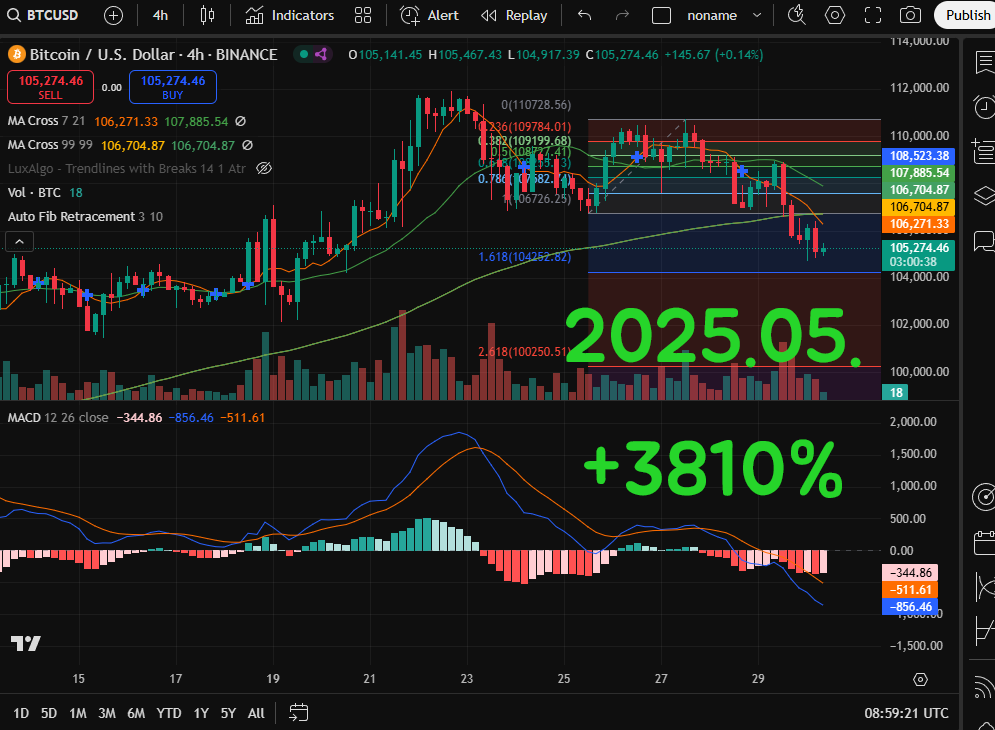
Task: Toggle visibility of MA Cross 7 21
Action: [x=241, y=121]
